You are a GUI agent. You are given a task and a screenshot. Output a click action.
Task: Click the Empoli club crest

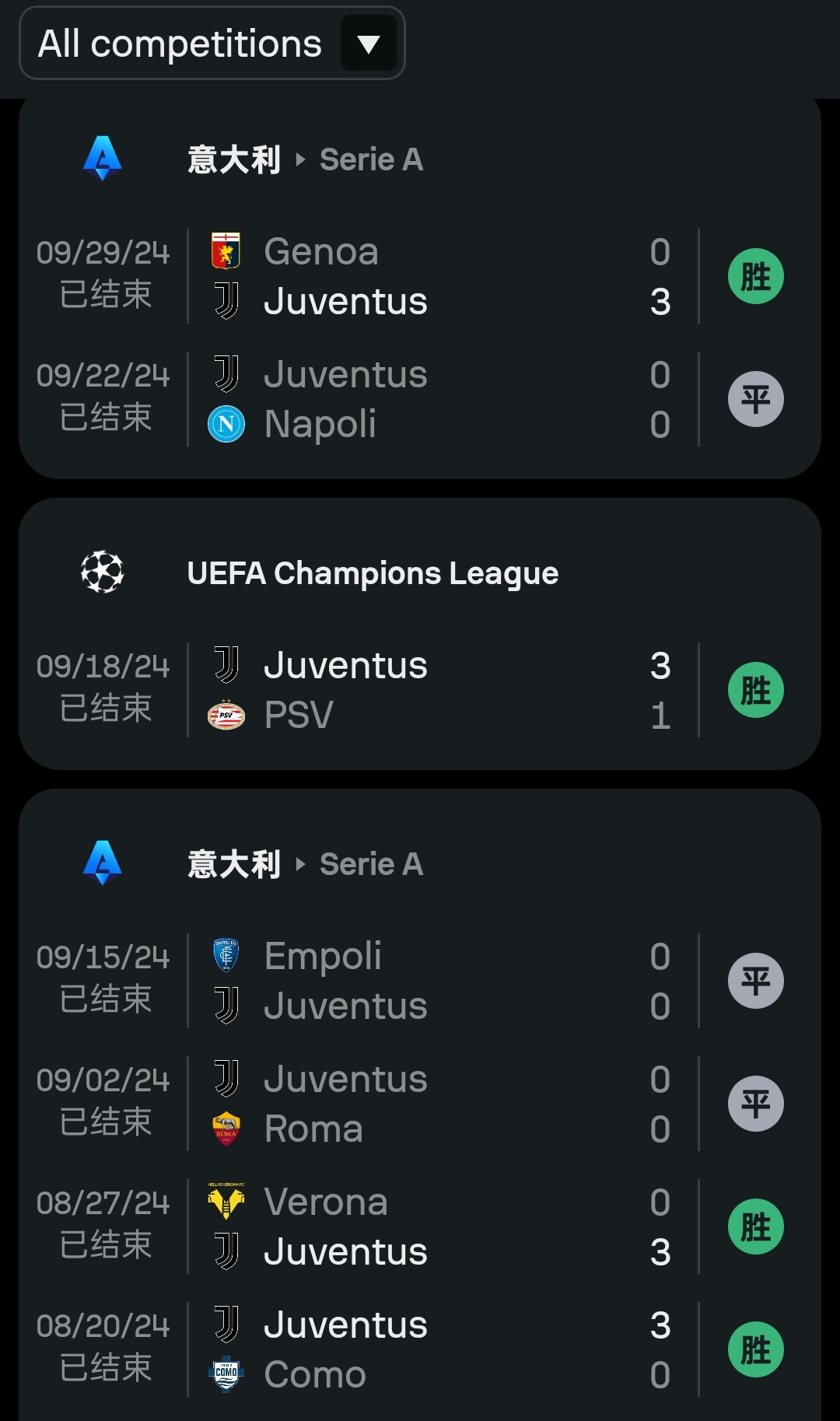[226, 956]
